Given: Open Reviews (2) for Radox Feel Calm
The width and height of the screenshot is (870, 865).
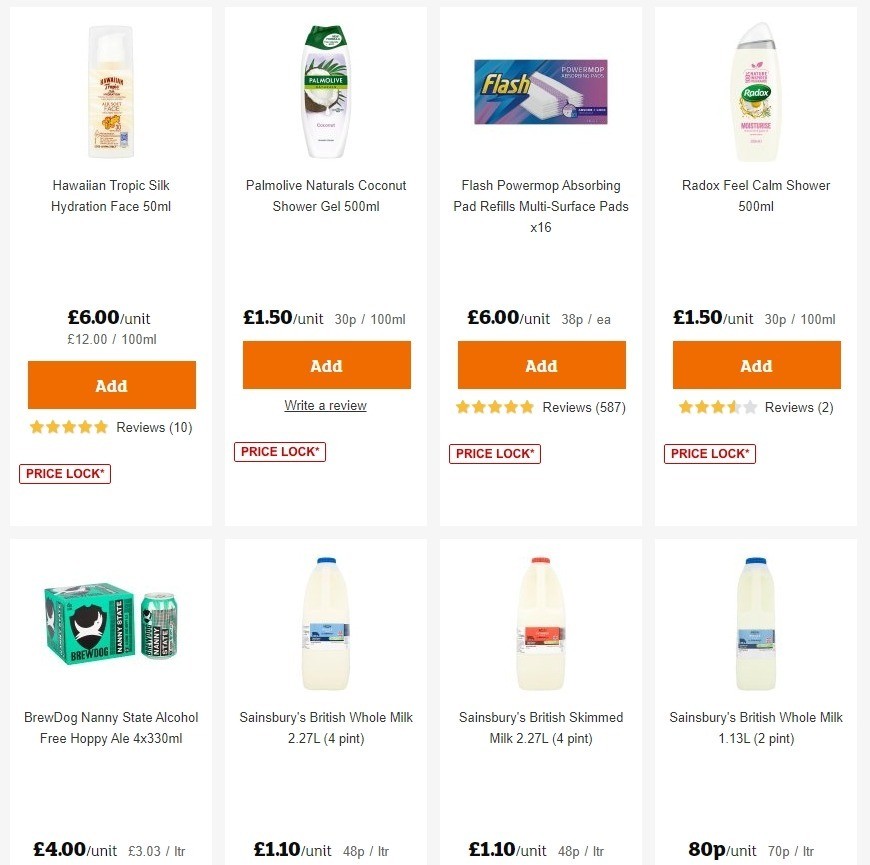Looking at the screenshot, I should [x=798, y=407].
